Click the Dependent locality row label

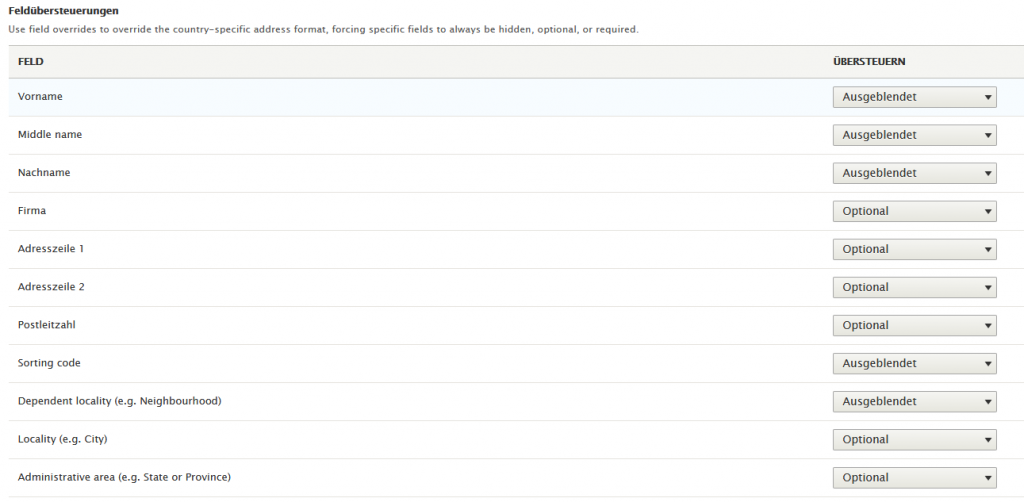(x=119, y=401)
